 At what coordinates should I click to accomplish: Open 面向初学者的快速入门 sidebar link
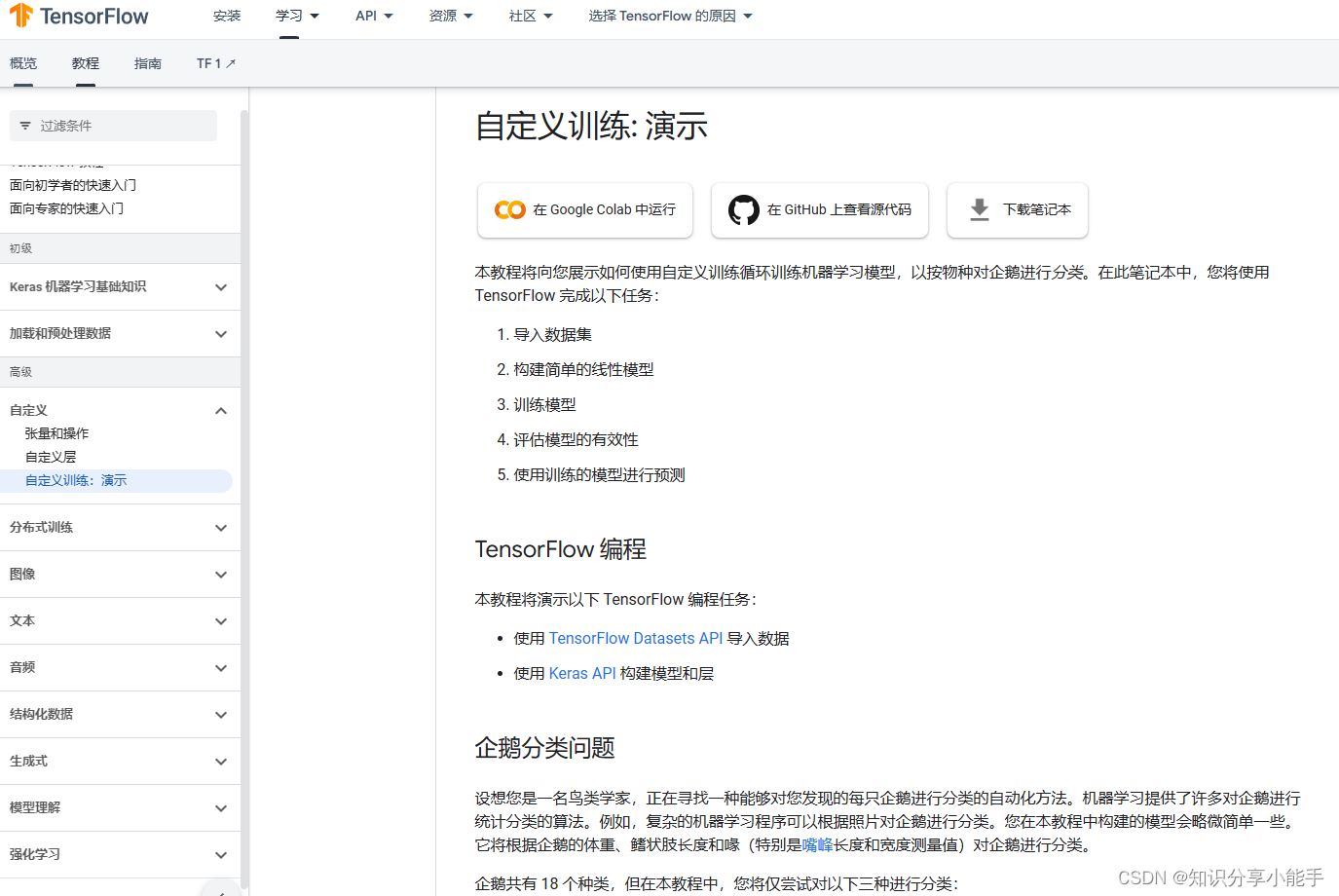point(73,185)
